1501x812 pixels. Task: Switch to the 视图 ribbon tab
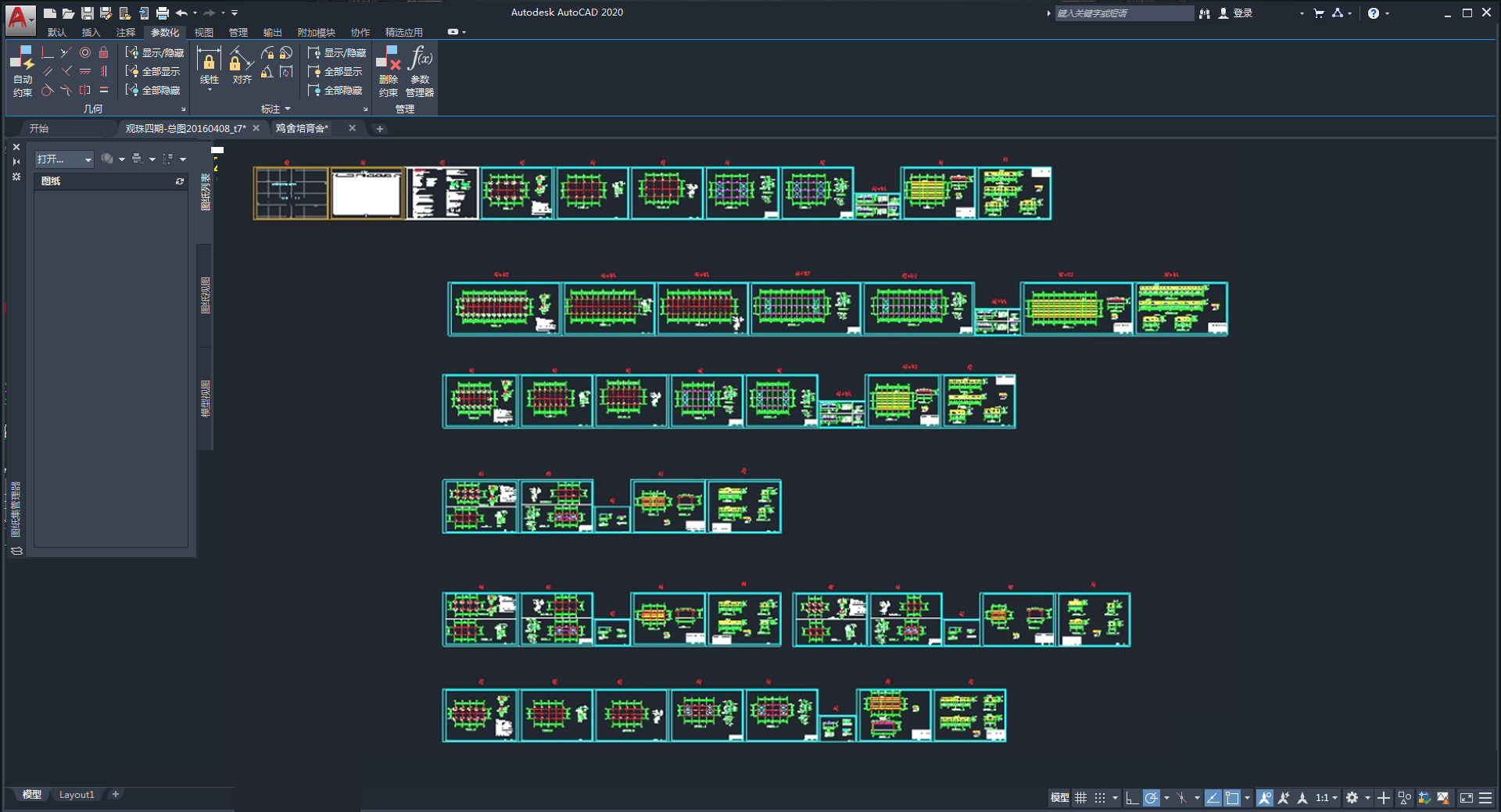click(204, 32)
